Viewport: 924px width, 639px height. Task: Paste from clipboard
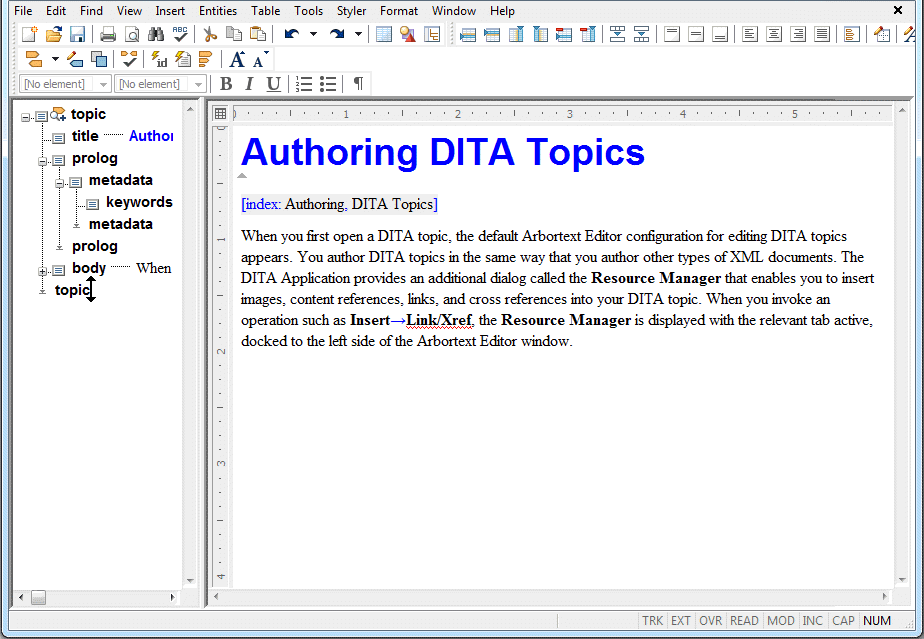point(258,34)
